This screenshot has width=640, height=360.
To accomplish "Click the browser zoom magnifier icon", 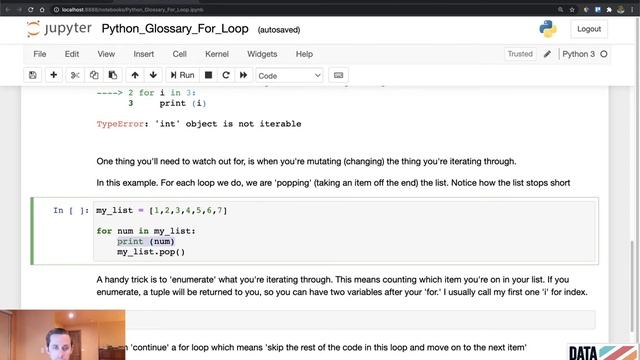I will point(560,9).
